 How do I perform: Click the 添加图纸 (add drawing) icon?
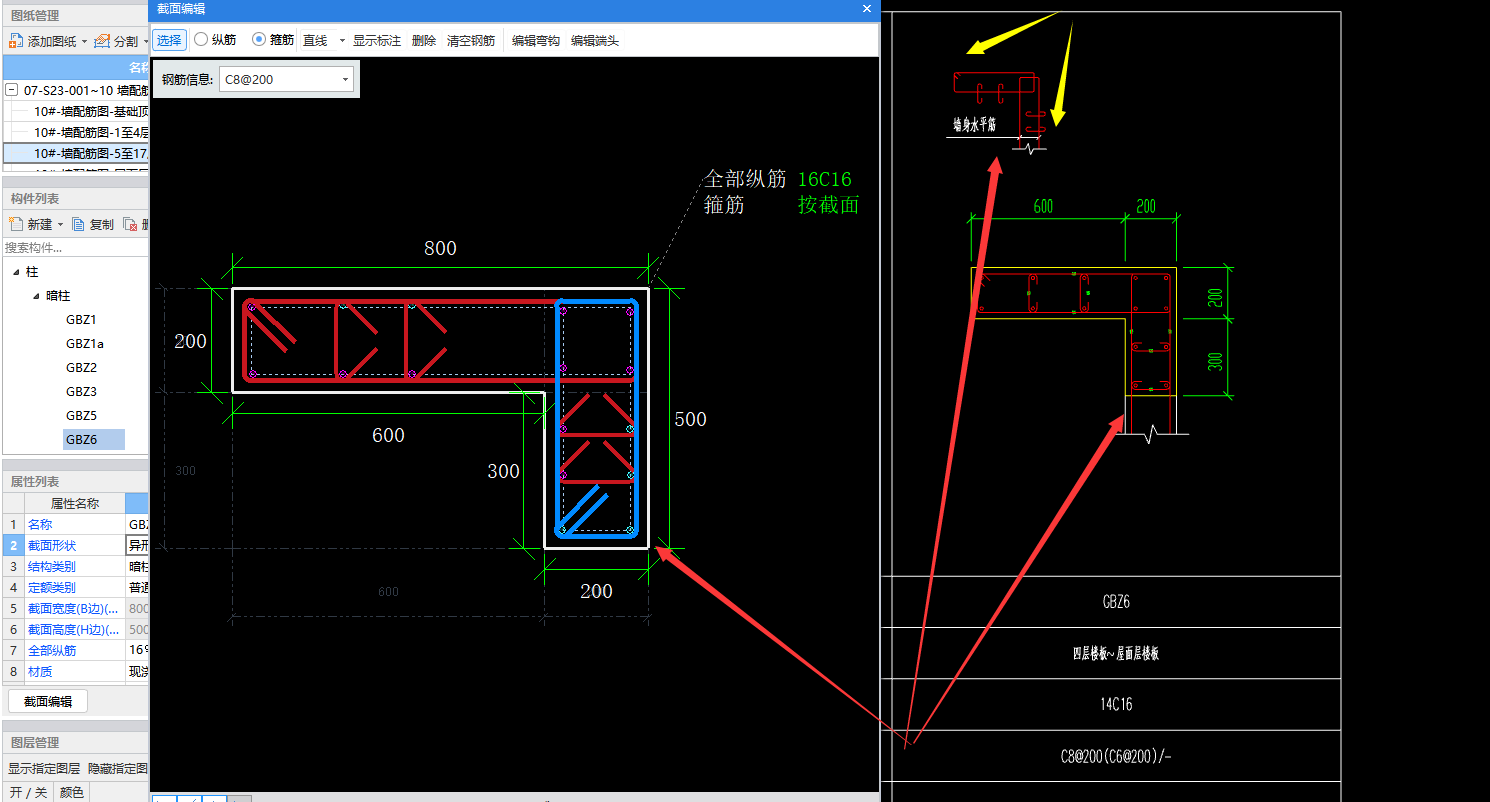coord(15,41)
